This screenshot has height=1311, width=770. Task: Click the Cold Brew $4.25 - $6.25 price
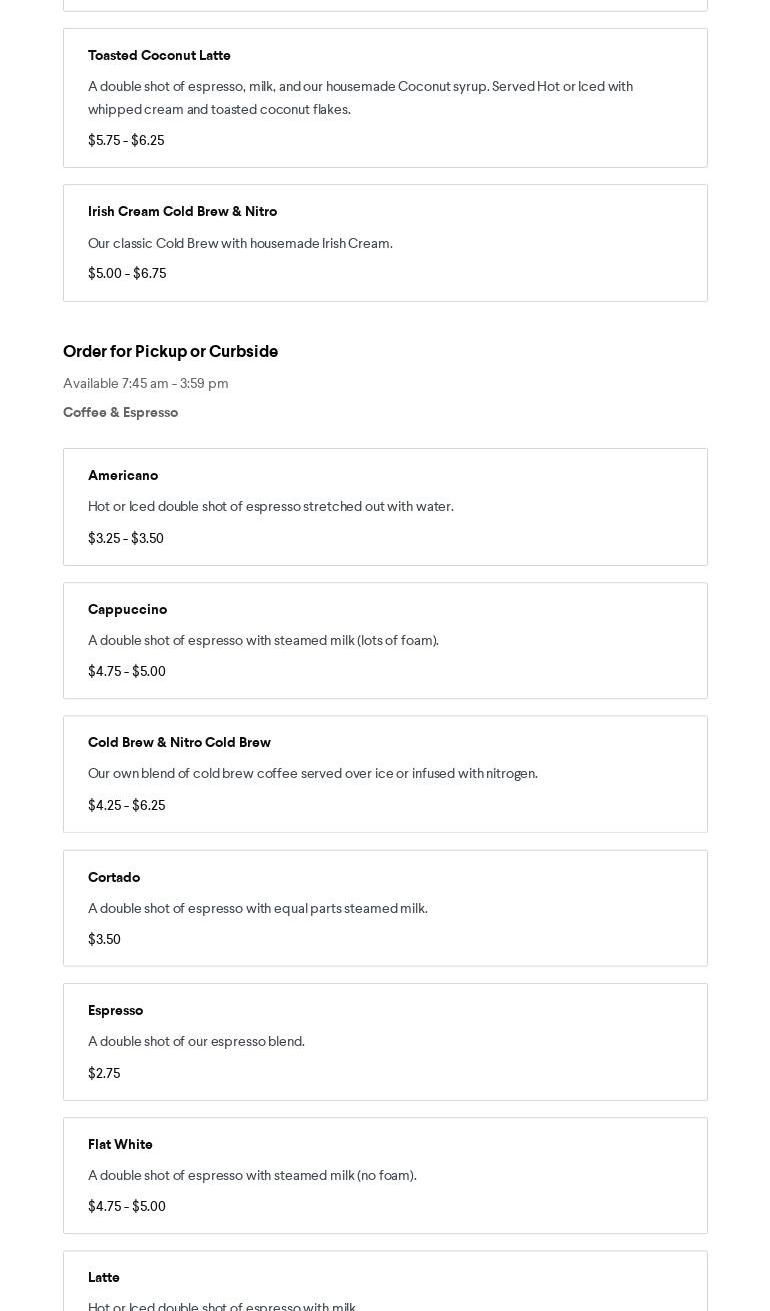click(126, 805)
